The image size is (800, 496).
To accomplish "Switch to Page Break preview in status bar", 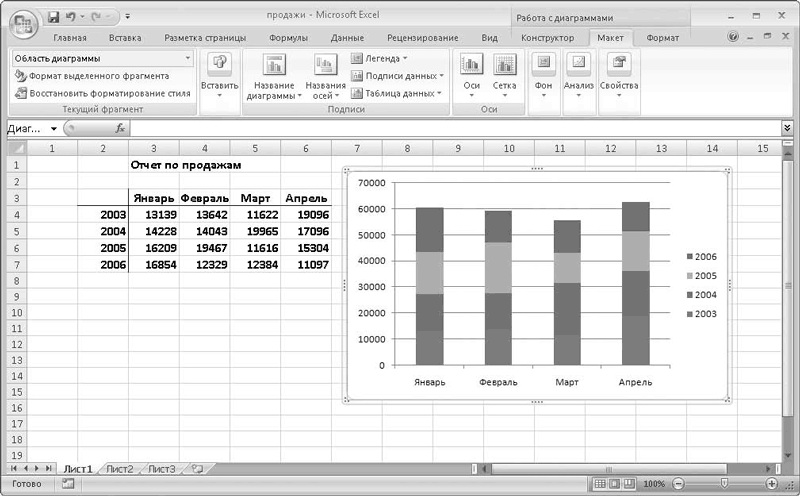I will tap(629, 483).
